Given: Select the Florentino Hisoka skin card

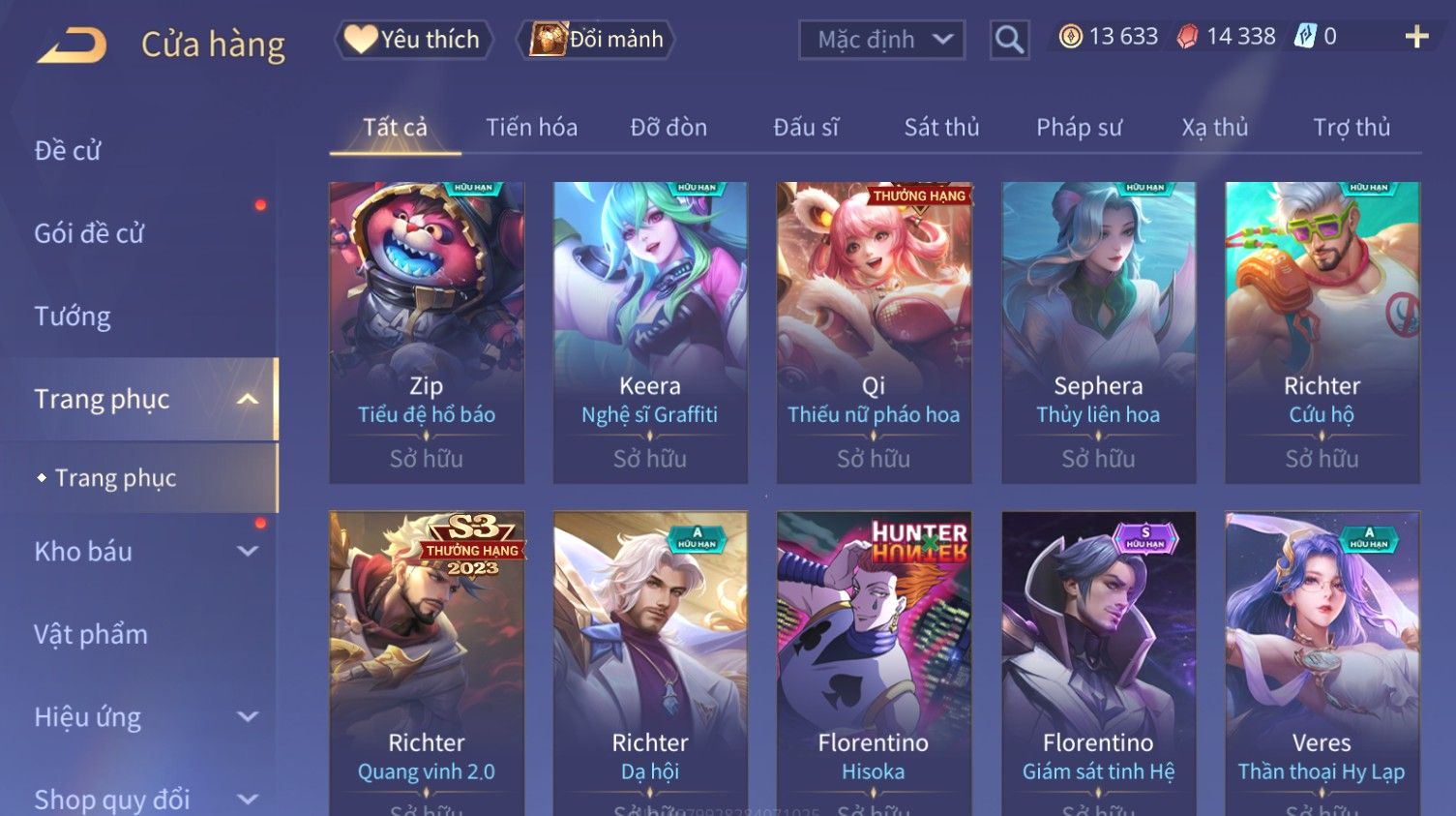Looking at the screenshot, I should tap(874, 663).
